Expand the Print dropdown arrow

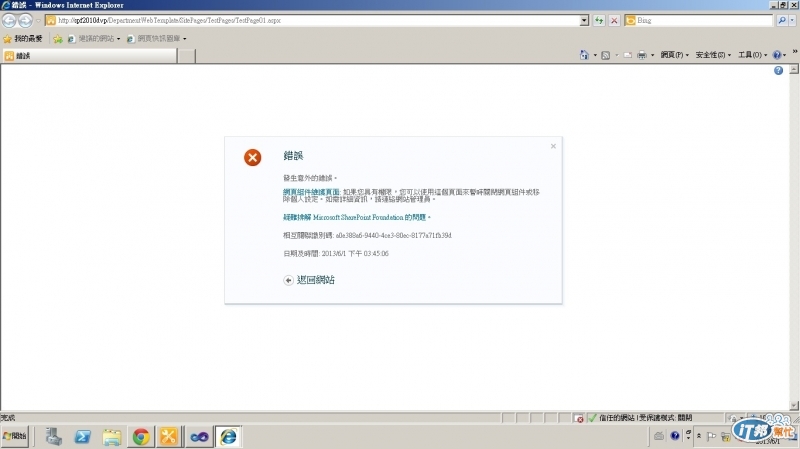(653, 55)
